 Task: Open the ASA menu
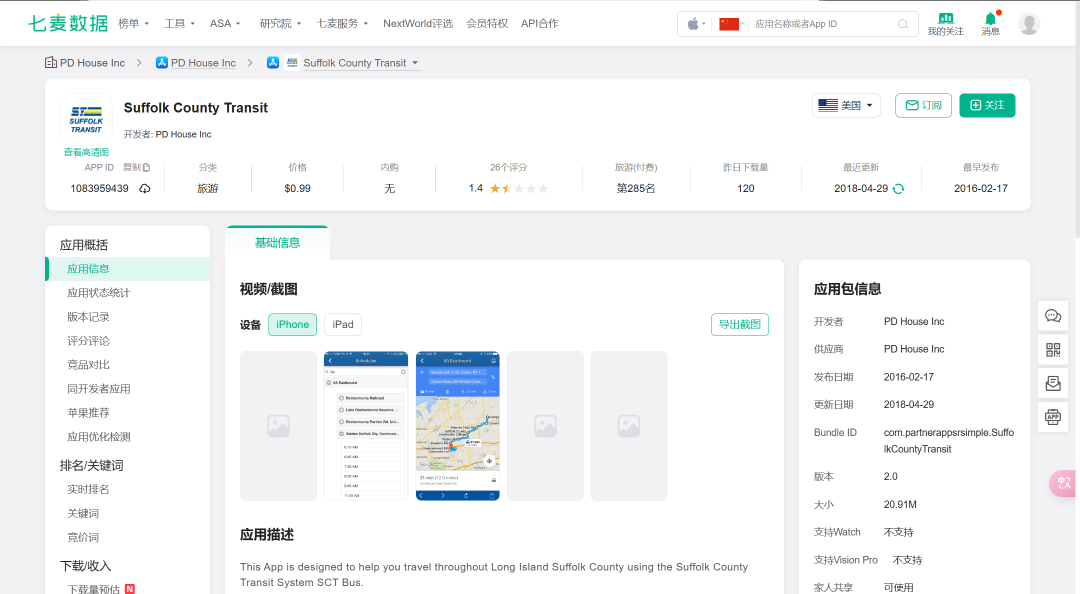(x=225, y=23)
